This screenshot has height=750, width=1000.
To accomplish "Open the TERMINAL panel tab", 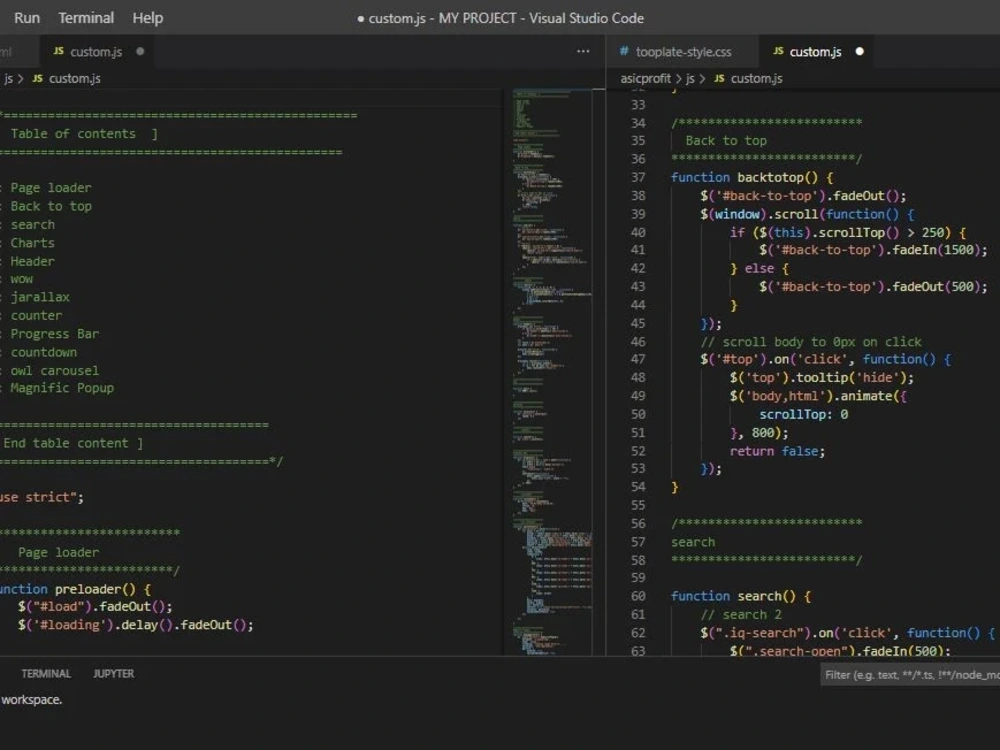I will (46, 673).
